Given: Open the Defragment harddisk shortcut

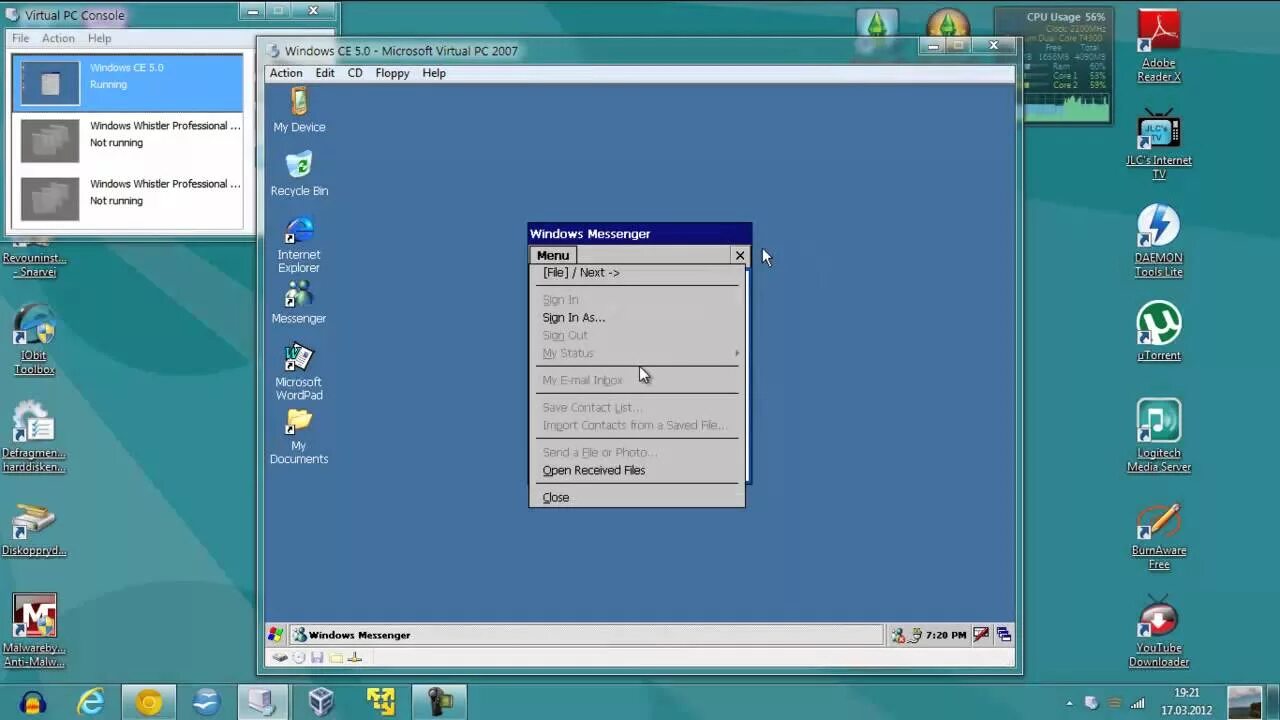Looking at the screenshot, I should coord(35,437).
